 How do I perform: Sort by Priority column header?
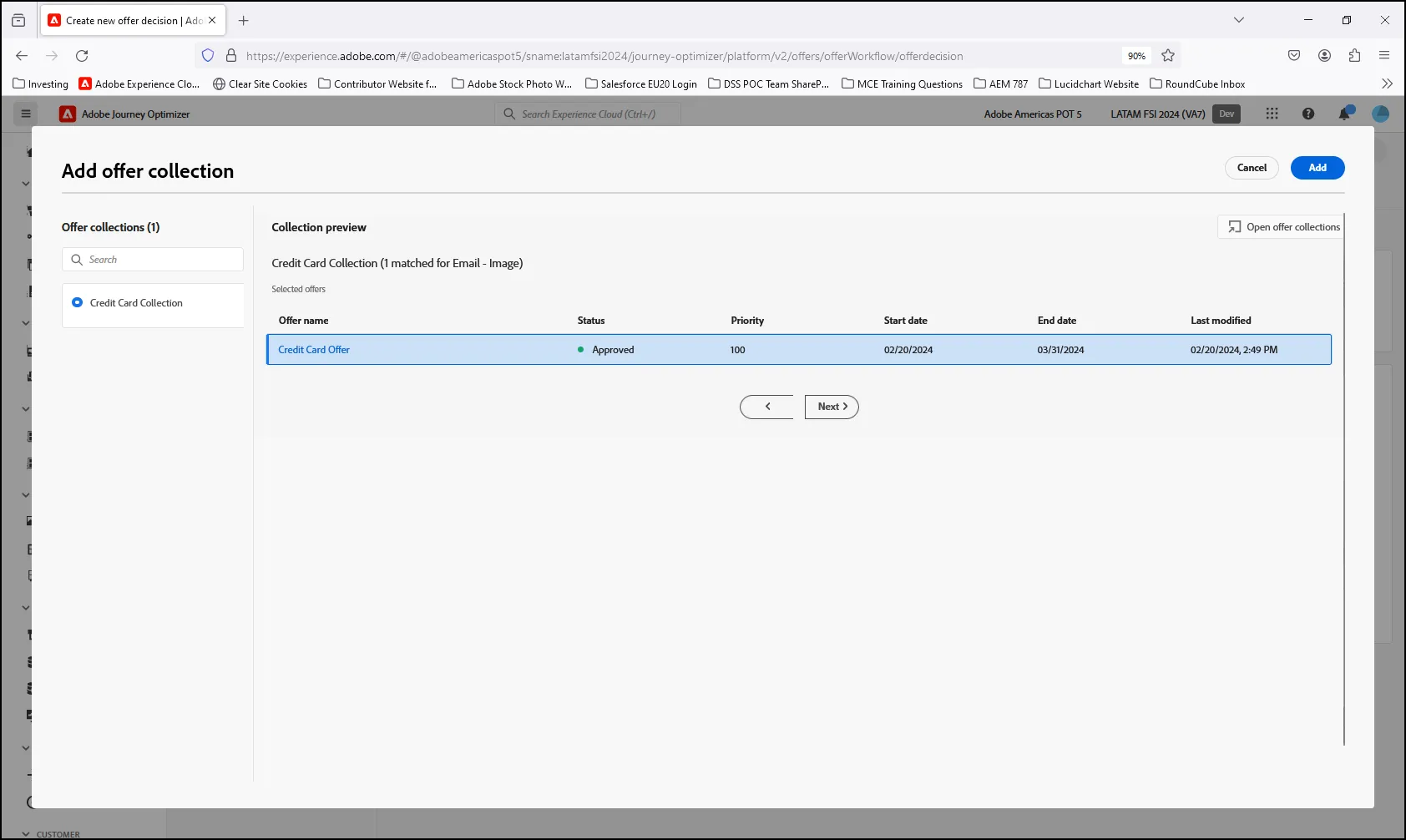pyautogui.click(x=747, y=321)
